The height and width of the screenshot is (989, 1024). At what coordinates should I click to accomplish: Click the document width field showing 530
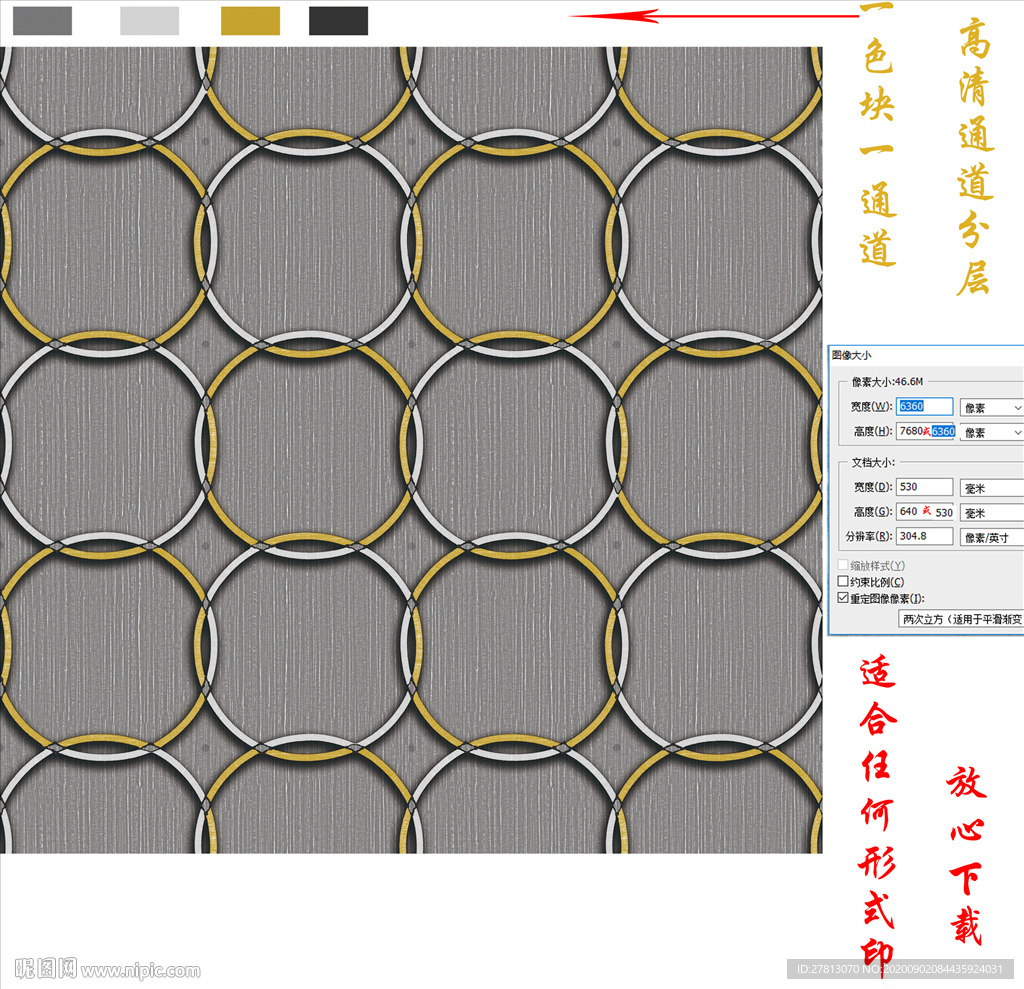coord(924,487)
